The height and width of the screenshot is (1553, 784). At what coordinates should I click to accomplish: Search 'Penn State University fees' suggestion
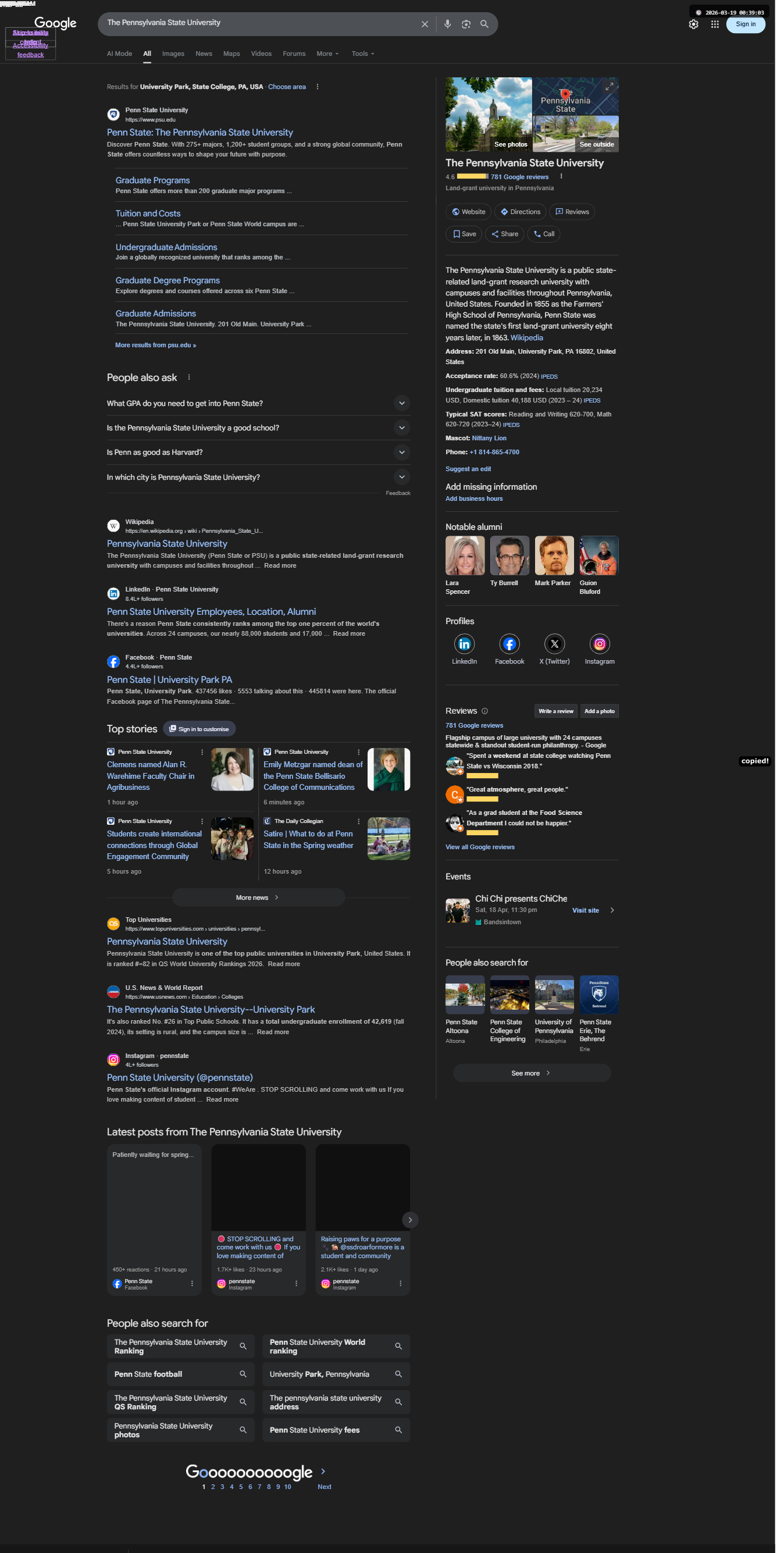tap(336, 1430)
